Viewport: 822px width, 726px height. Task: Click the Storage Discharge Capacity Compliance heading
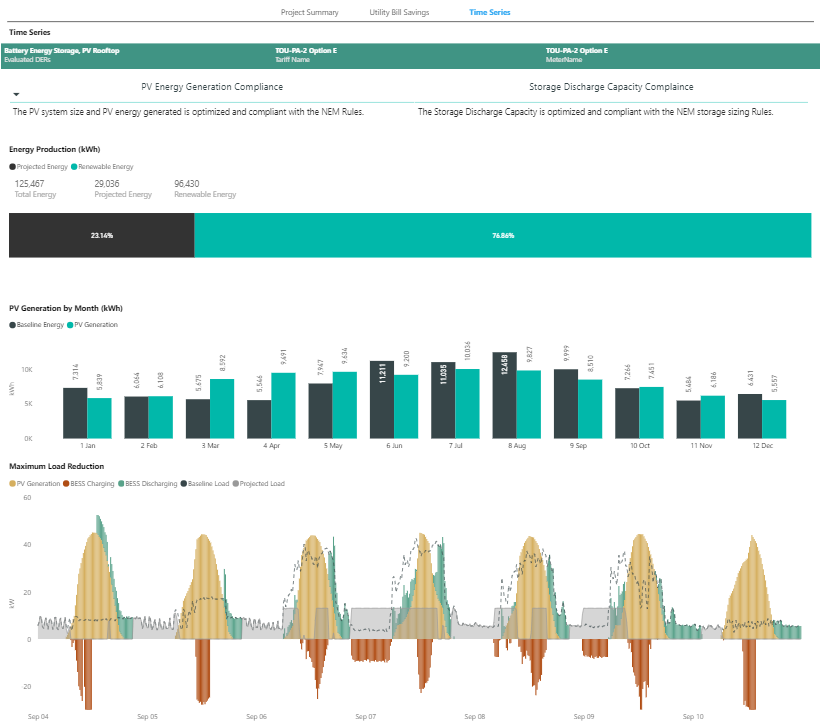(611, 87)
